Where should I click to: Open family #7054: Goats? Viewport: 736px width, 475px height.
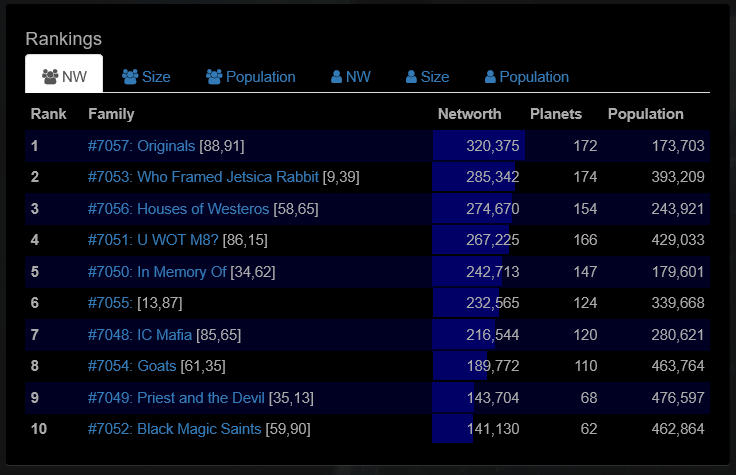pyautogui.click(x=132, y=366)
